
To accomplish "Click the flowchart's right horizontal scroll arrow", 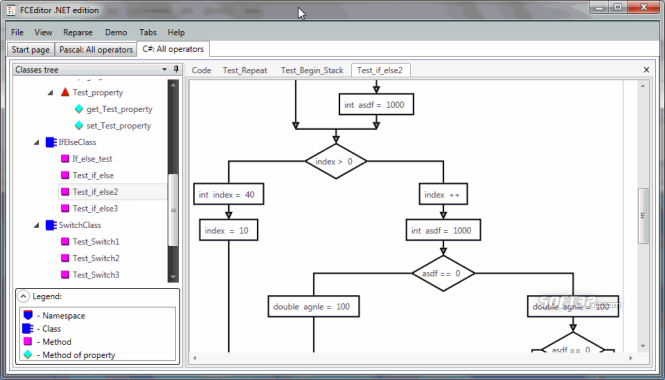I will coord(631,358).
